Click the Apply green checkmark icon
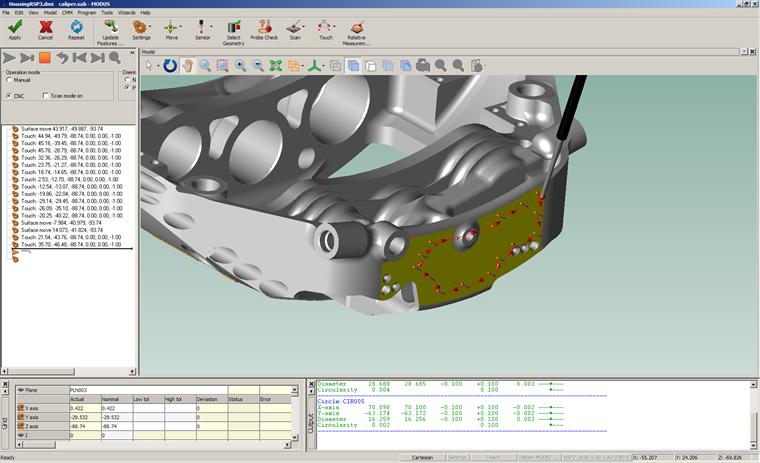Screen dimensions: 760x463 14,26
